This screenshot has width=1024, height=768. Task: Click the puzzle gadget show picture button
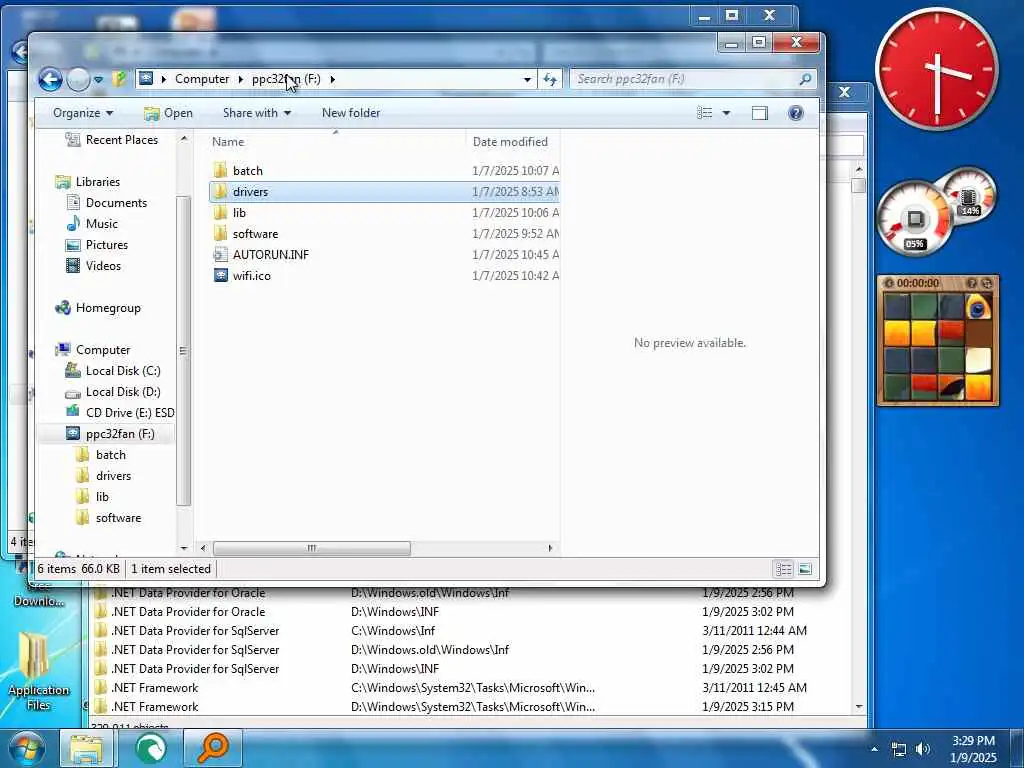tap(972, 283)
